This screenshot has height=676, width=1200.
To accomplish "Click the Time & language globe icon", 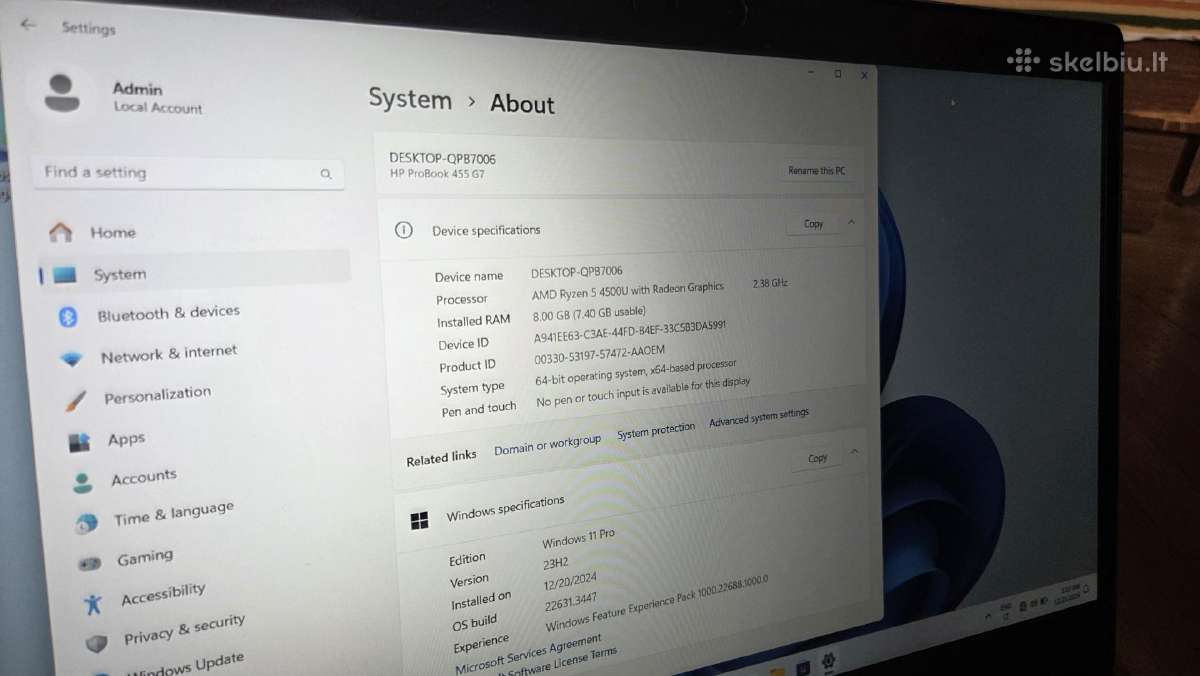I will [87, 522].
